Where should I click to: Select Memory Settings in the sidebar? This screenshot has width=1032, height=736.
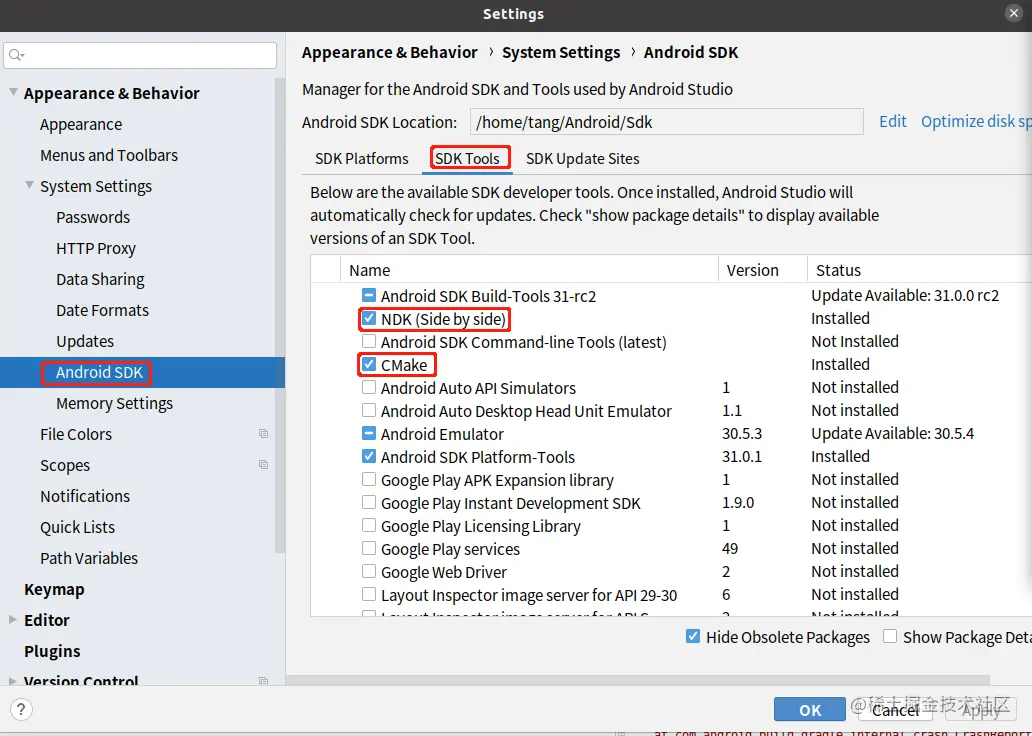tap(114, 403)
